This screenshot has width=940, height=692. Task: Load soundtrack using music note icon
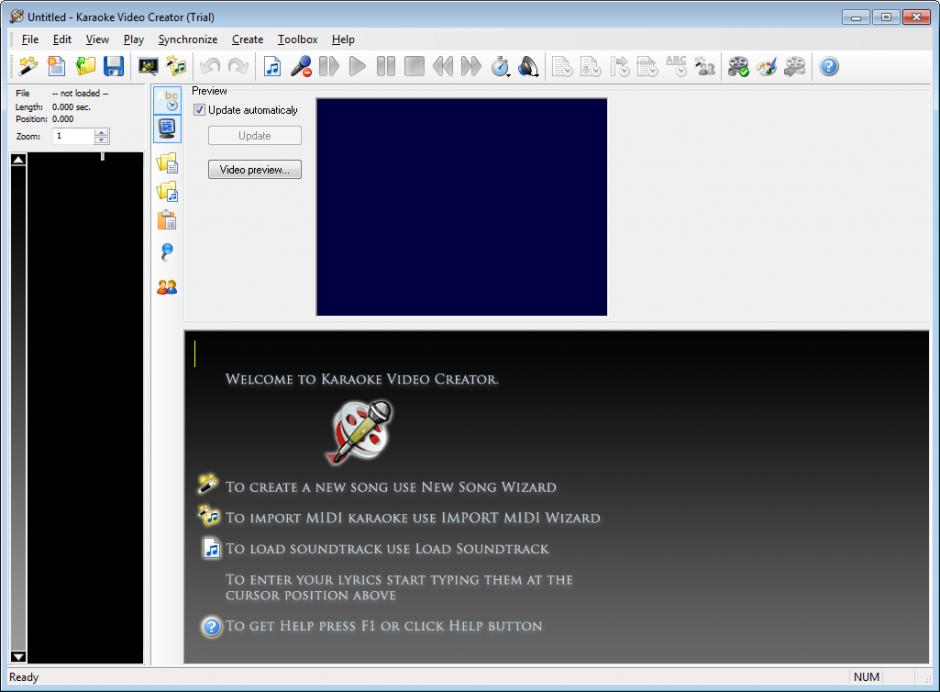(x=272, y=66)
